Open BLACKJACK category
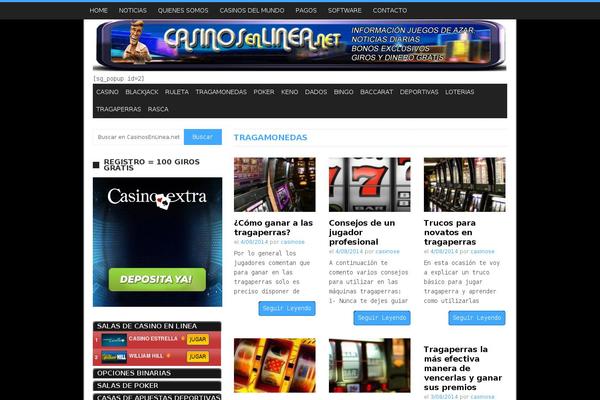Screen dimensions: 600x400 tap(142, 92)
